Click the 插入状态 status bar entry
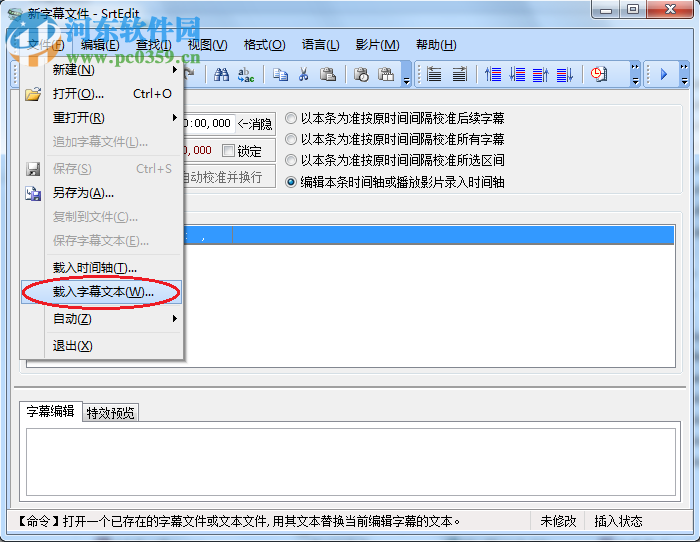The image size is (700, 542). pos(618,521)
